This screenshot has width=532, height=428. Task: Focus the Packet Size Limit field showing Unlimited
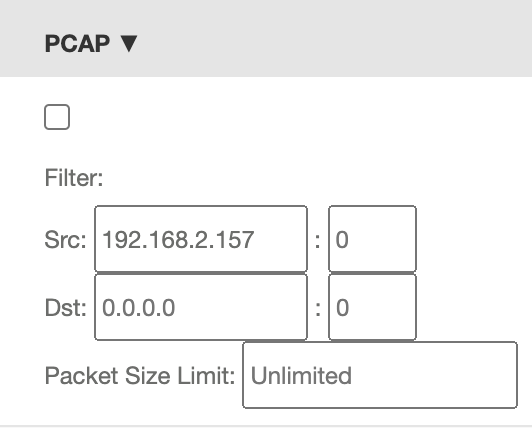tap(380, 375)
